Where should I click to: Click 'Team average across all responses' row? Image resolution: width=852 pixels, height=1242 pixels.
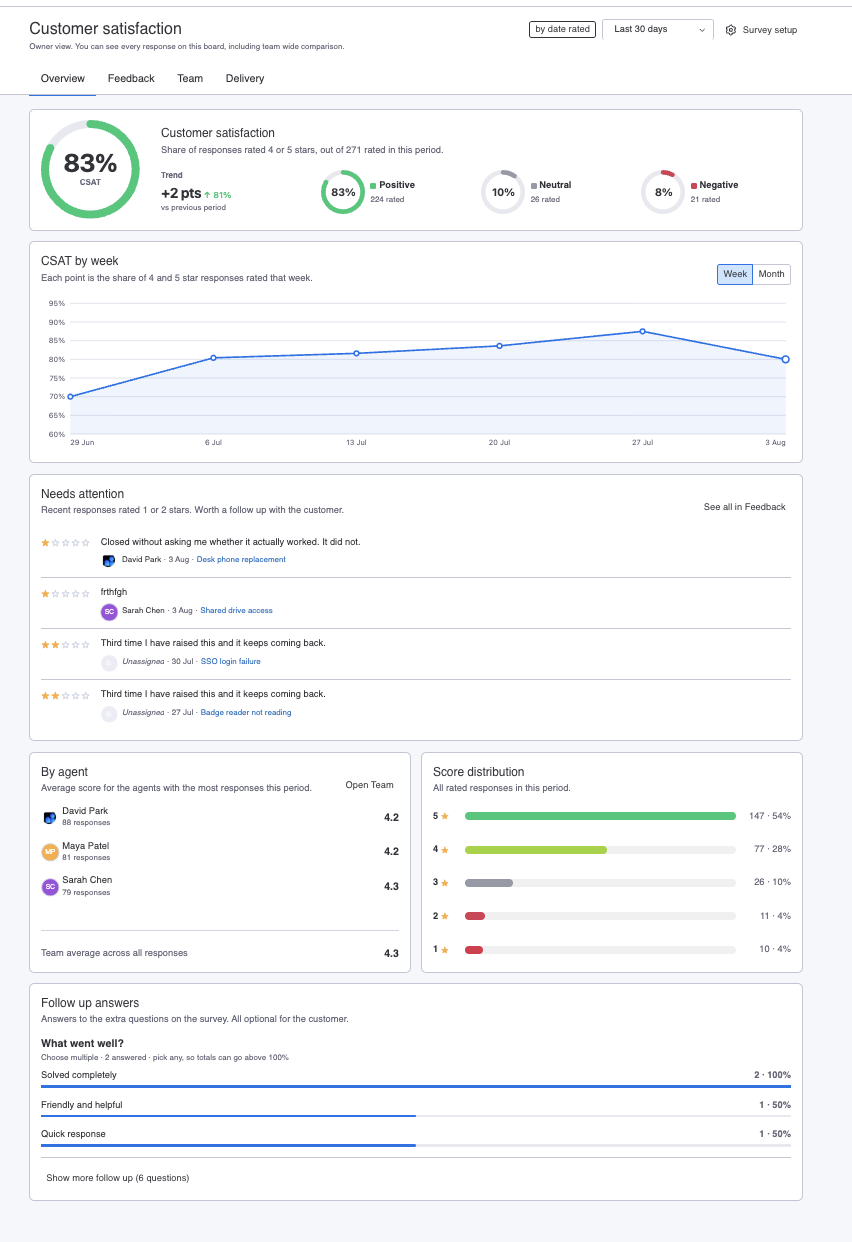point(220,953)
